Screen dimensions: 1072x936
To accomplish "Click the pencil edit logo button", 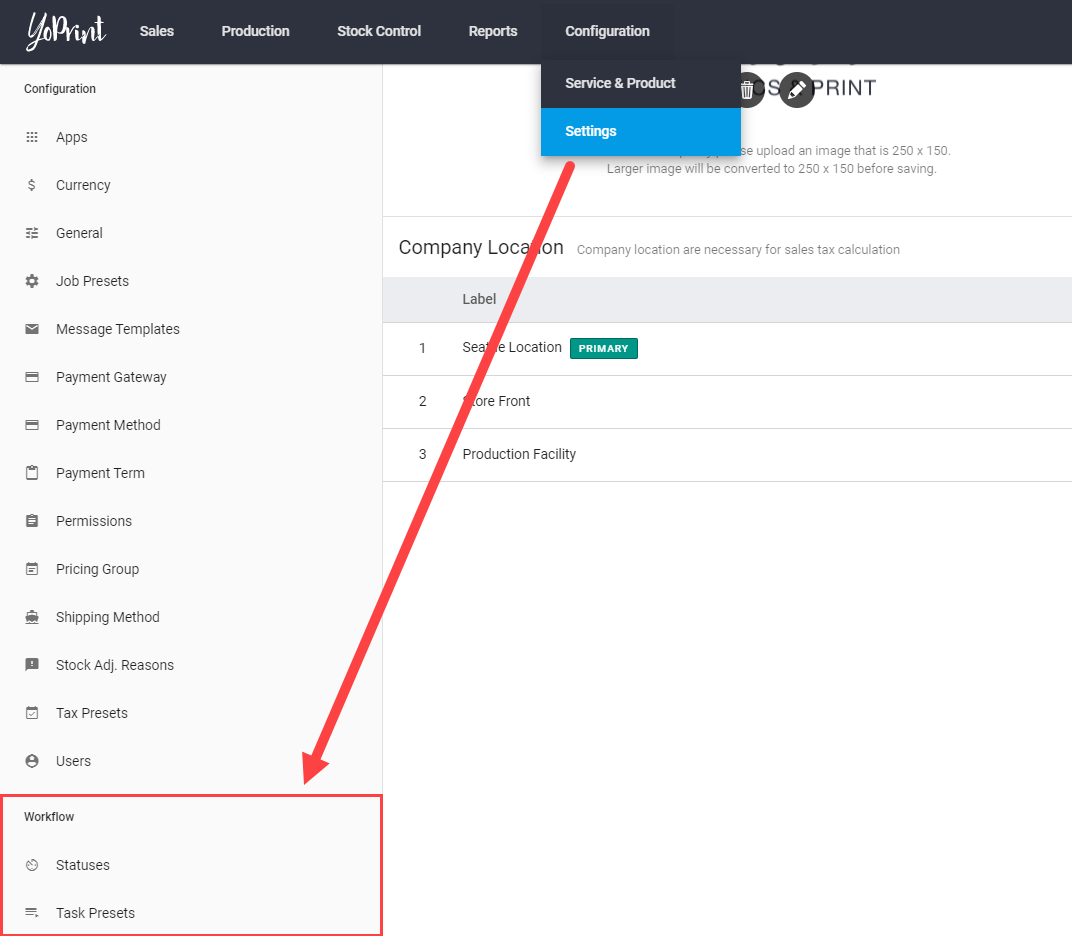I will pos(796,90).
